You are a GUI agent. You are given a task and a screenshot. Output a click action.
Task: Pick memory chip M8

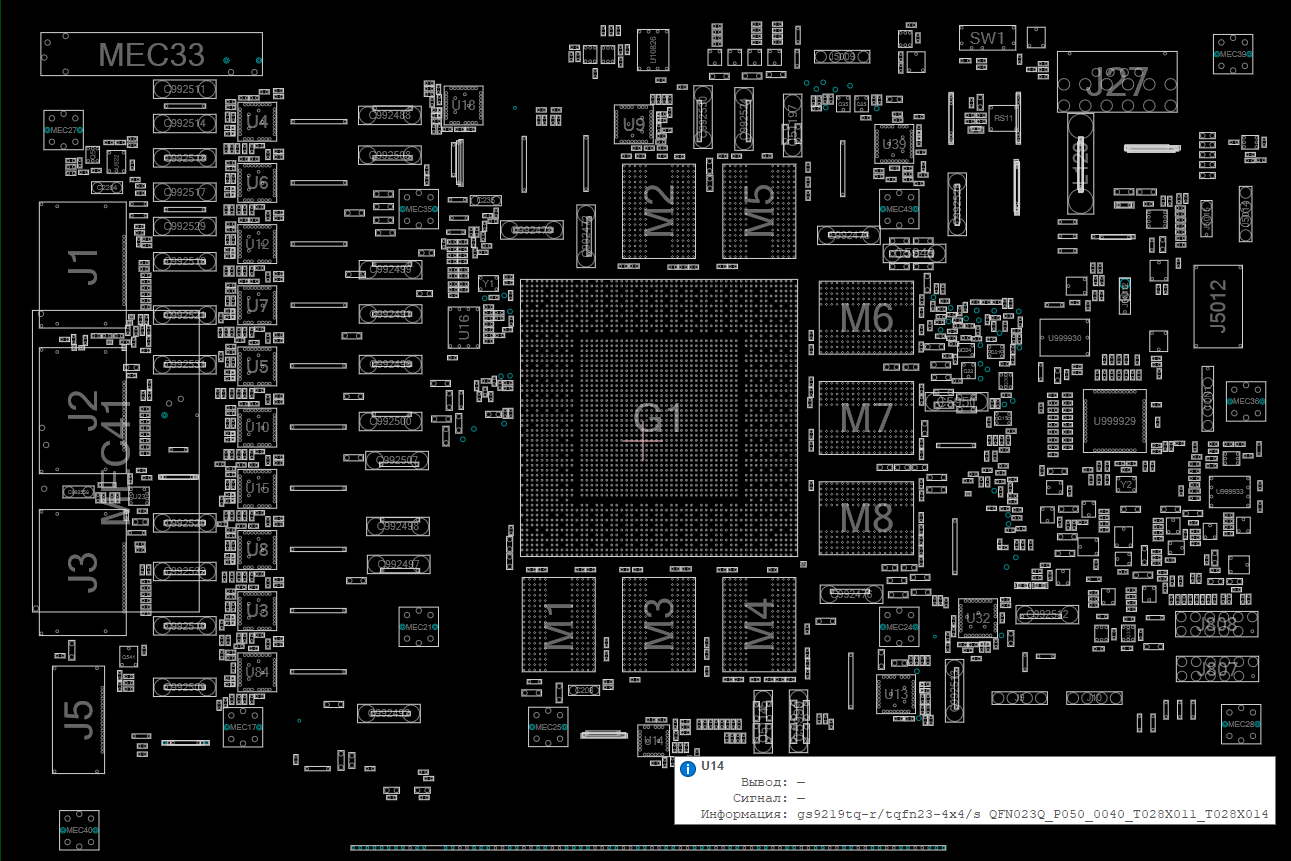coord(866,518)
